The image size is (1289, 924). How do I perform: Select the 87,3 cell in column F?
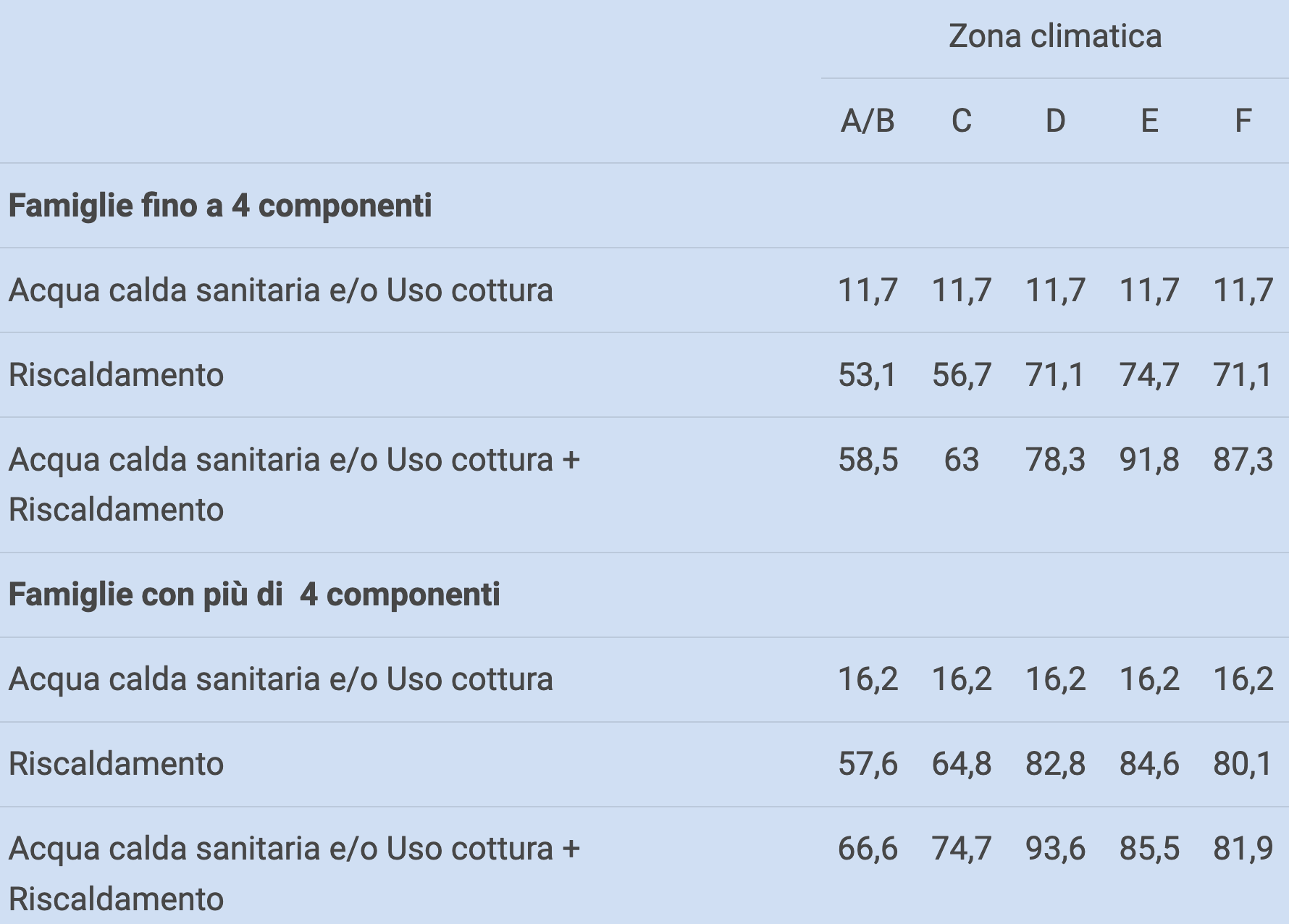(1243, 460)
